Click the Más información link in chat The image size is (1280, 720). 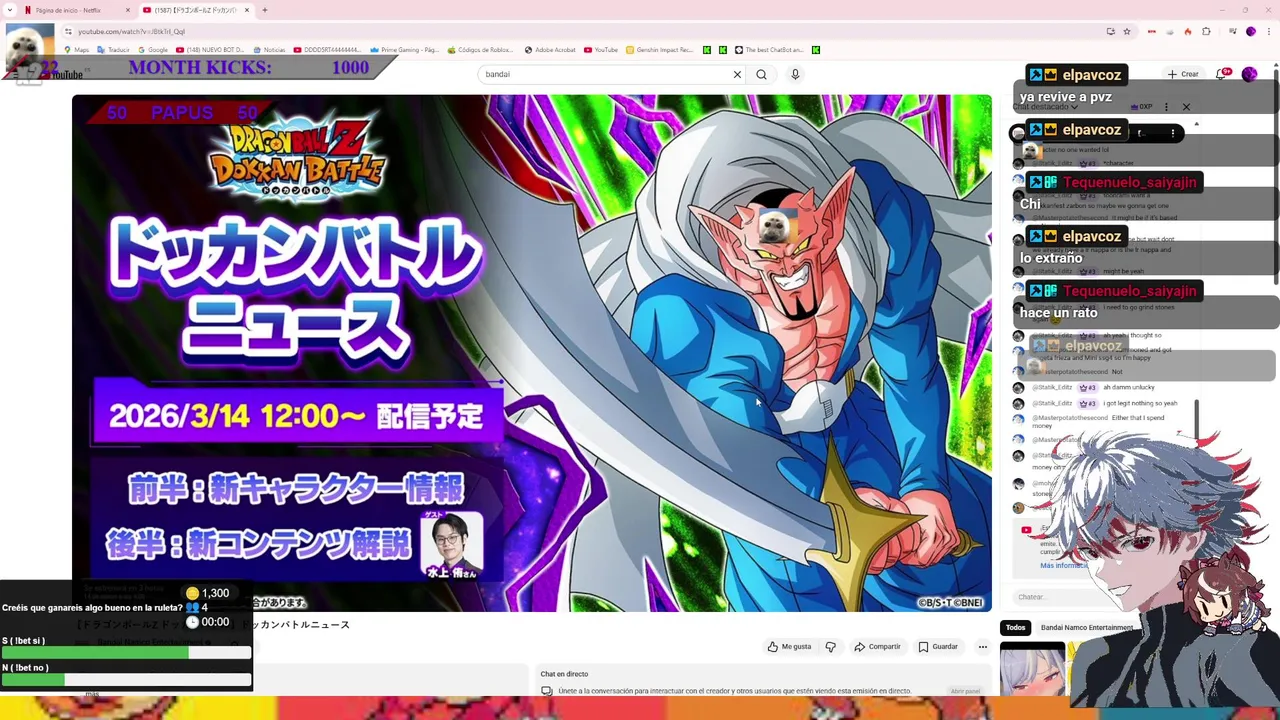click(x=1063, y=565)
